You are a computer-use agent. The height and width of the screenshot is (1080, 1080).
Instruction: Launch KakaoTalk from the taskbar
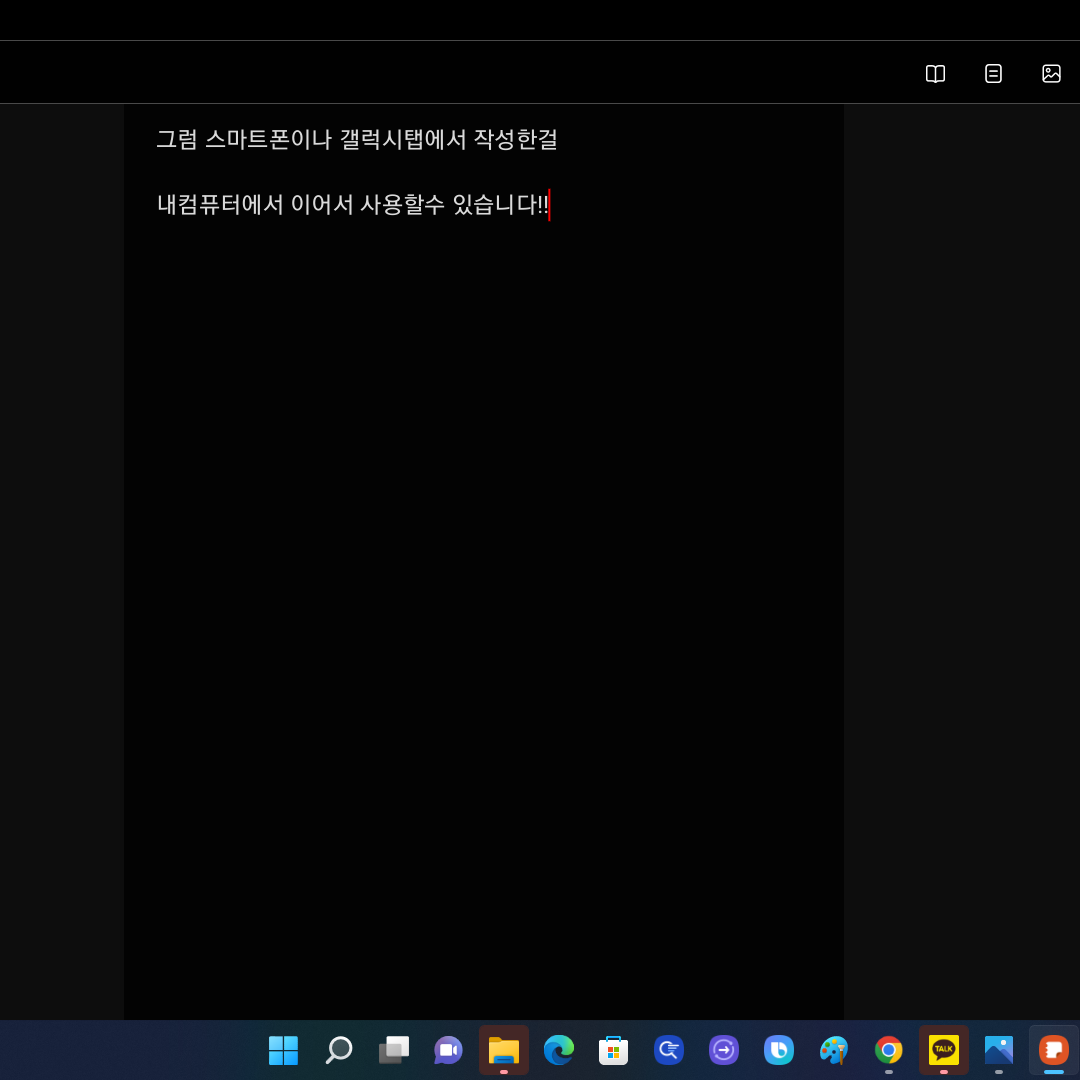tap(943, 1051)
